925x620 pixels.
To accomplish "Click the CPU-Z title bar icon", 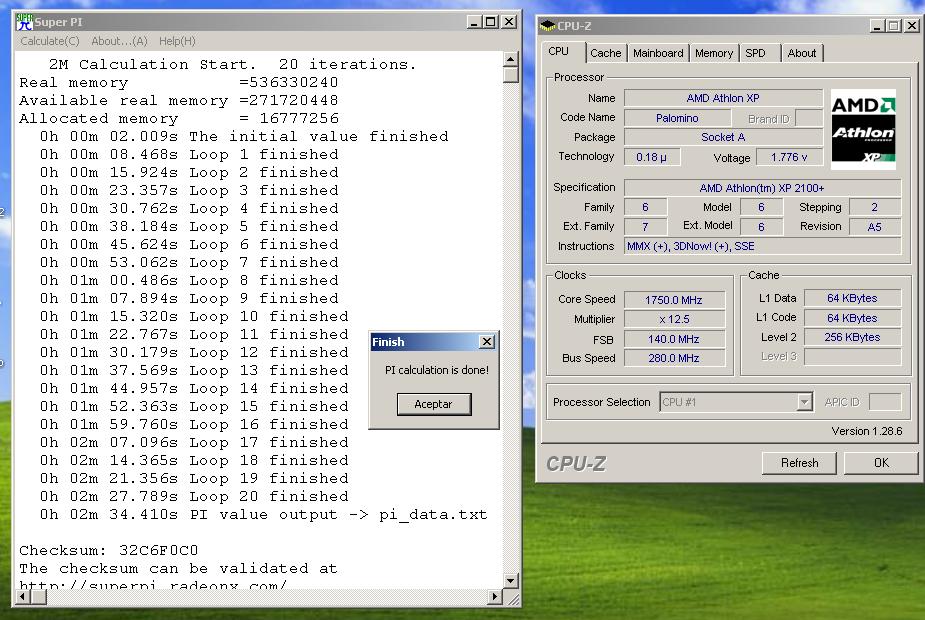I will pyautogui.click(x=547, y=26).
